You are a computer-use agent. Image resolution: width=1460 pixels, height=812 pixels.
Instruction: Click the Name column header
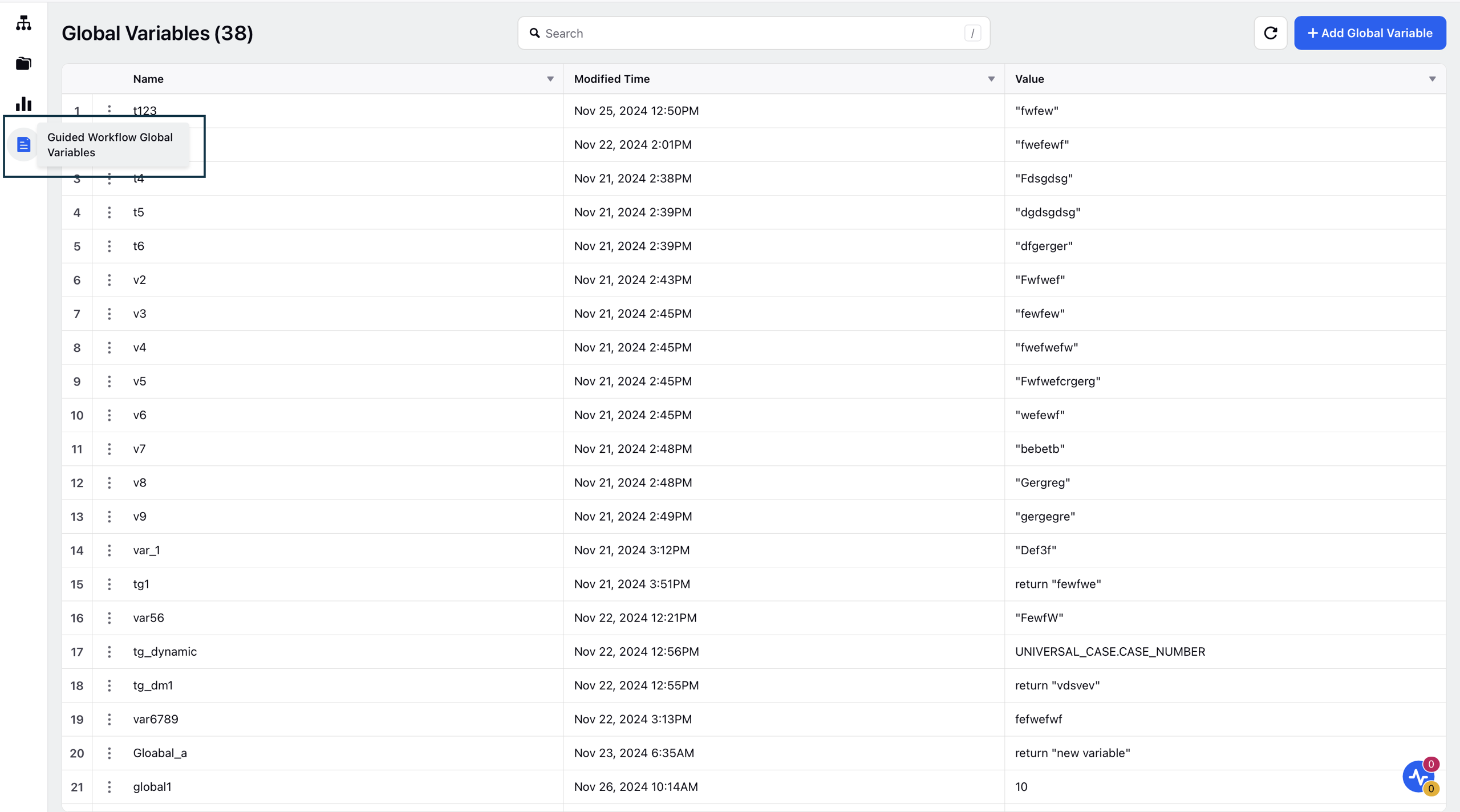coord(148,79)
